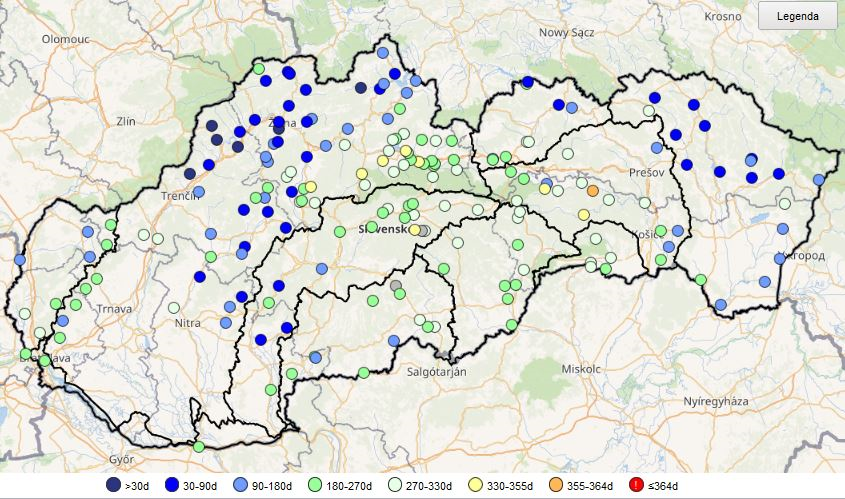845x499 pixels.
Task: Click the blue marker north of Salgótarján
Action: click(x=394, y=340)
